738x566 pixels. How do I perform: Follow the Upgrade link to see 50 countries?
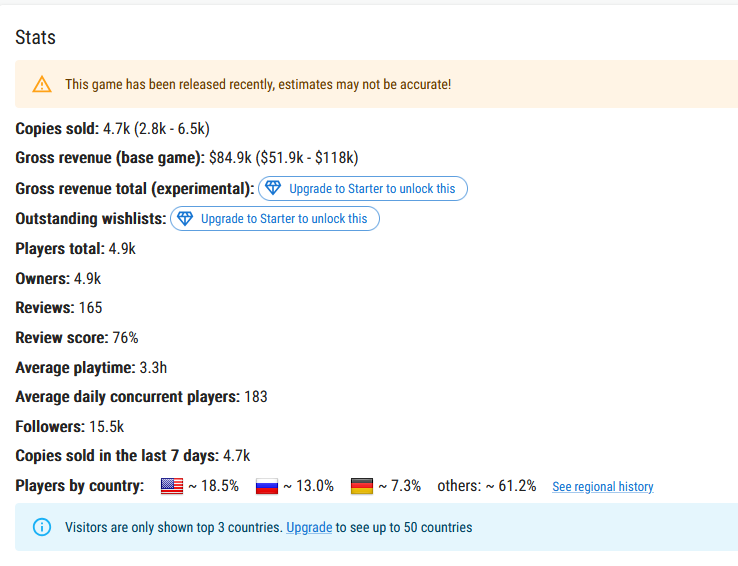pos(309,527)
